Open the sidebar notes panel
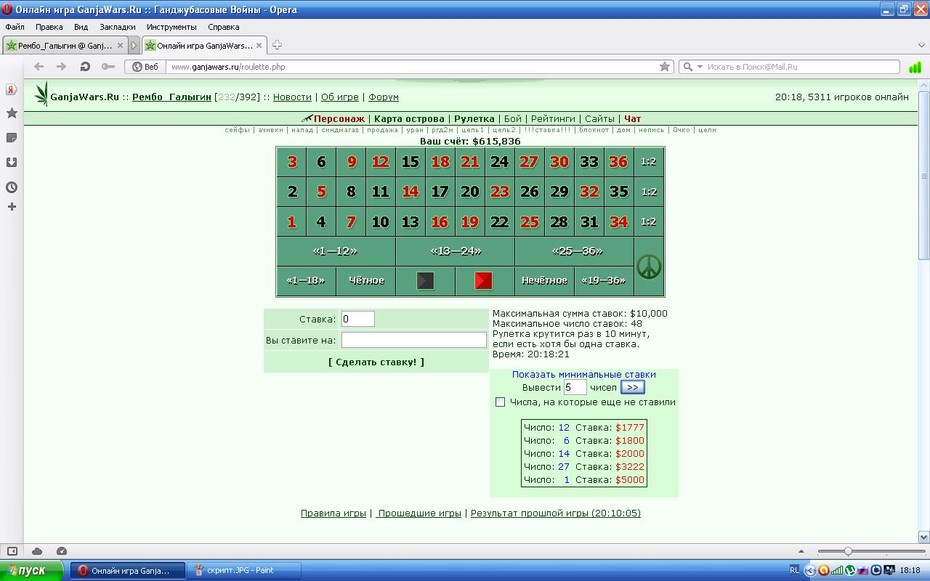The height and width of the screenshot is (581, 930). 11,138
